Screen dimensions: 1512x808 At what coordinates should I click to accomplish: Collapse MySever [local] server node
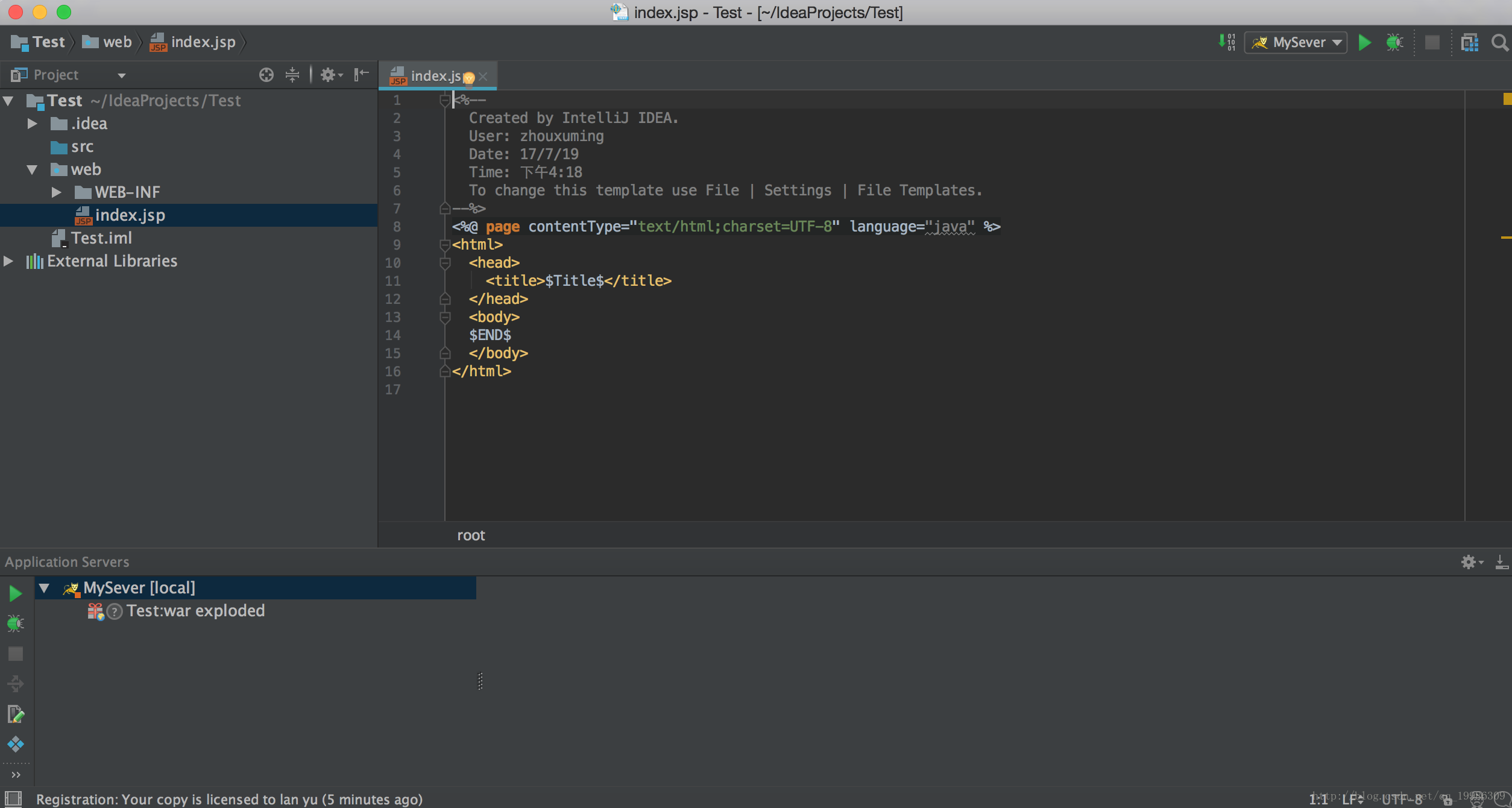coord(44,587)
